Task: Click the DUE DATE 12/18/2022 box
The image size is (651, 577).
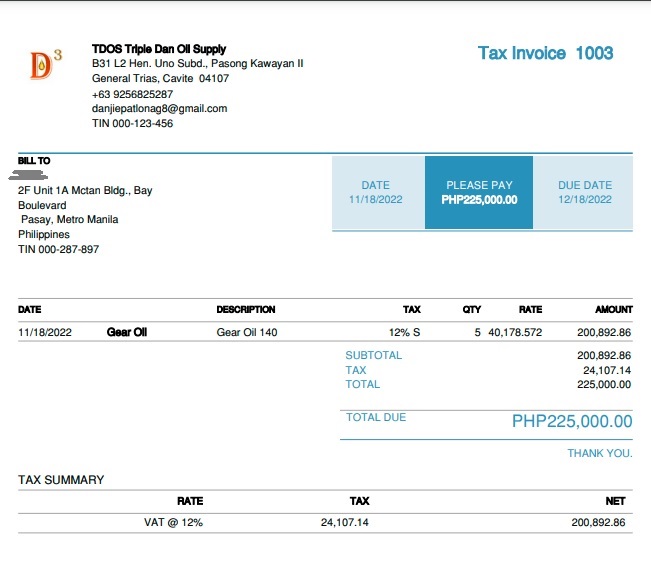Action: click(x=584, y=192)
